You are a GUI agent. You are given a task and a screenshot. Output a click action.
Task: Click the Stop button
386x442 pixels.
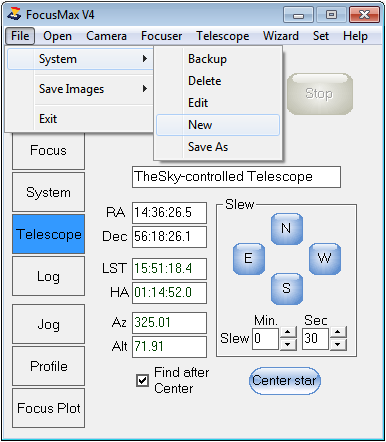point(319,94)
